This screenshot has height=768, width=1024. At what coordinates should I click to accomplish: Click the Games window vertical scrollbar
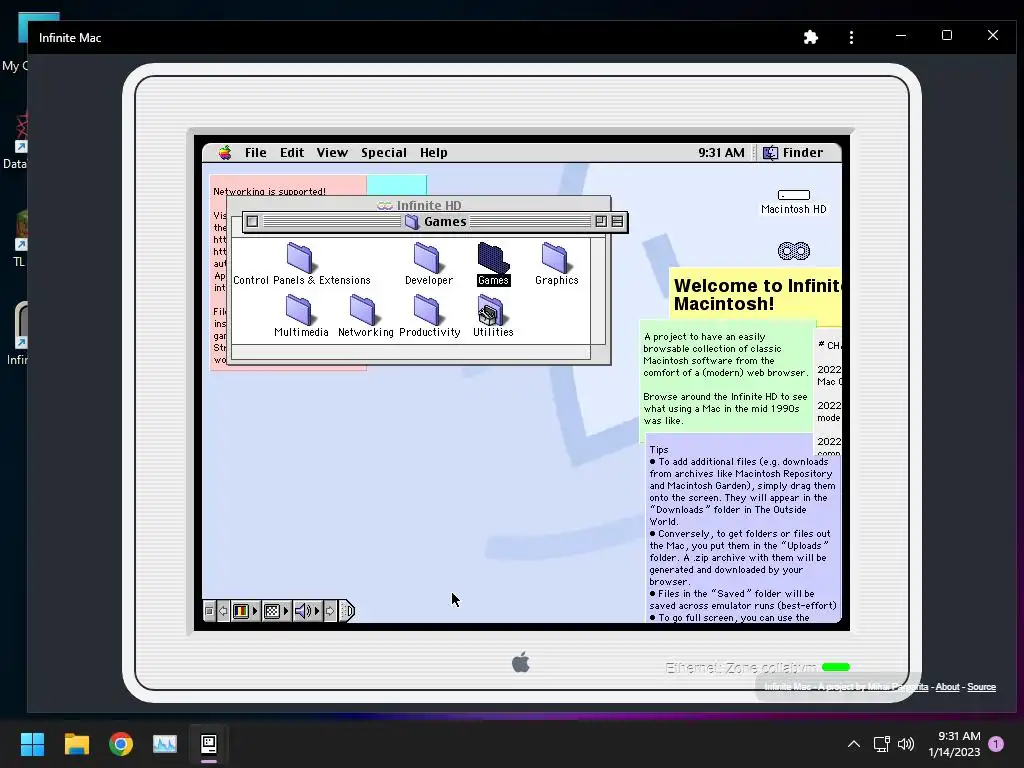click(598, 291)
